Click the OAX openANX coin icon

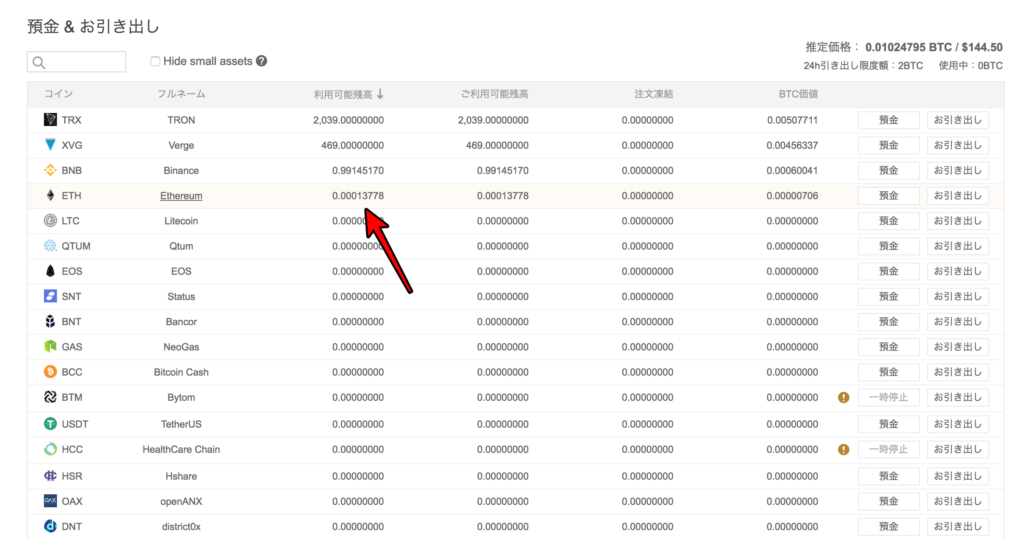click(50, 501)
